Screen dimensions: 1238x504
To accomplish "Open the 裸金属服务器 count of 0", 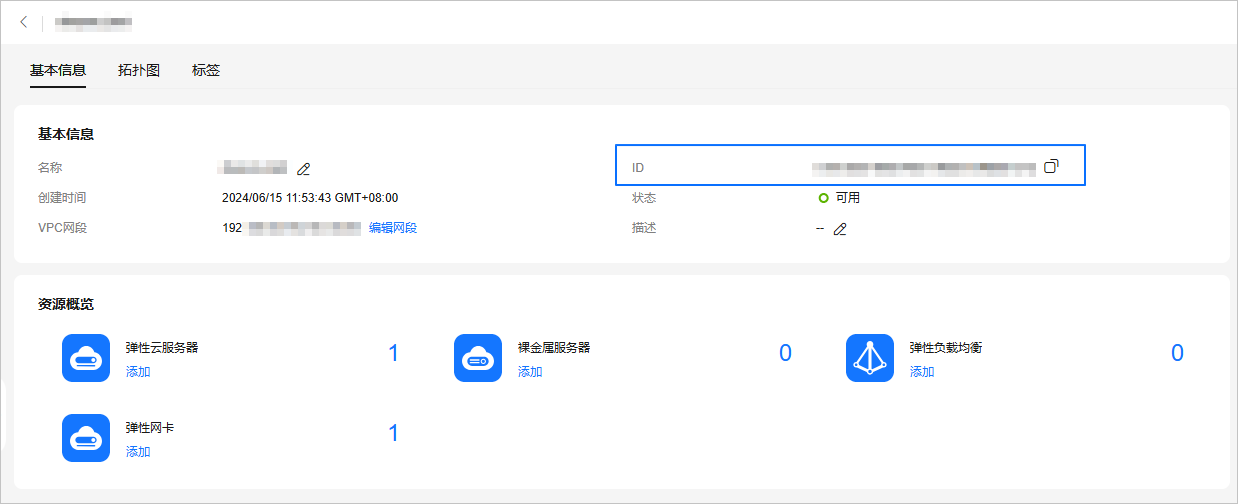I will [785, 353].
